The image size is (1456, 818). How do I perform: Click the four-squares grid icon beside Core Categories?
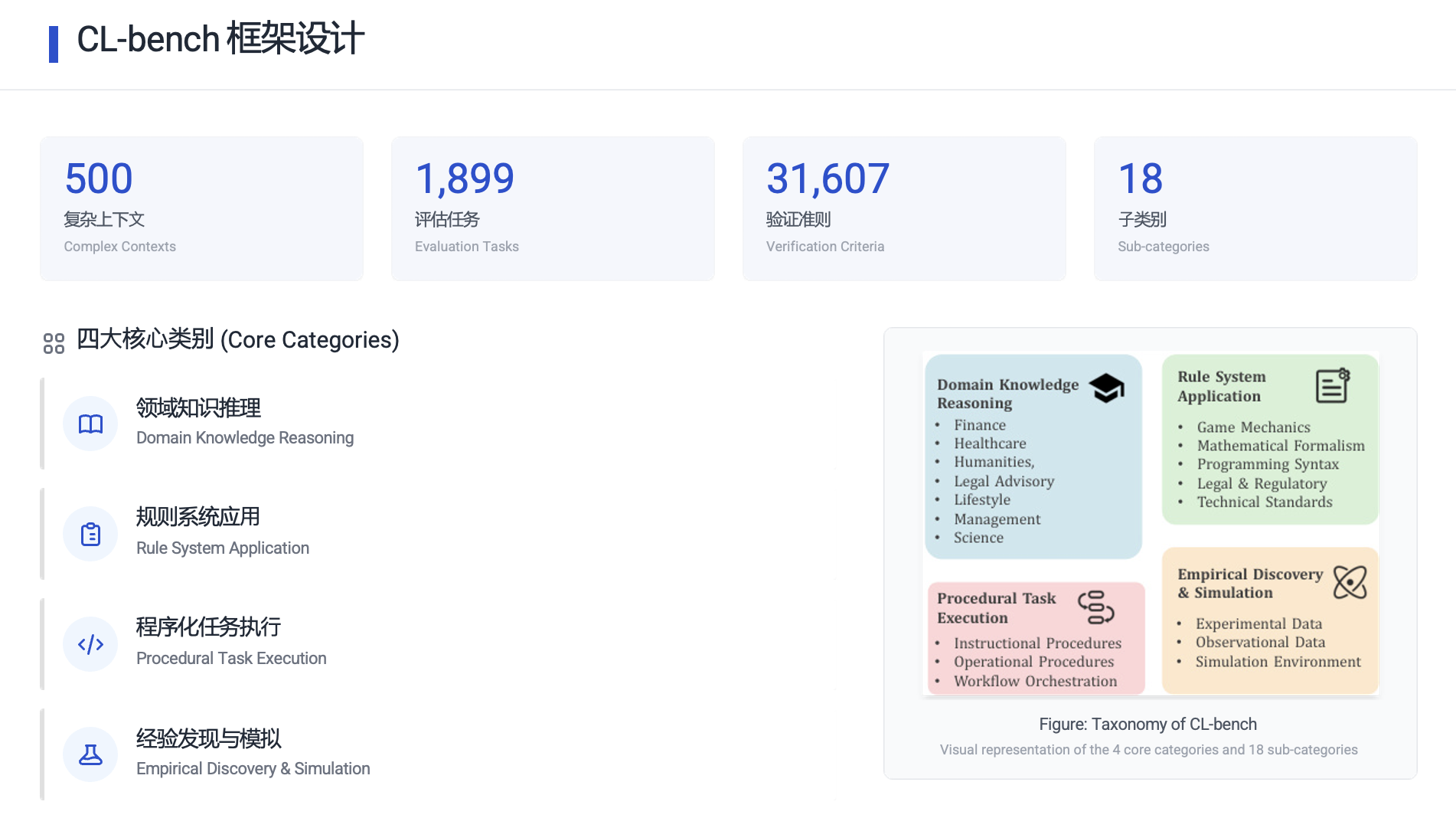(x=54, y=343)
